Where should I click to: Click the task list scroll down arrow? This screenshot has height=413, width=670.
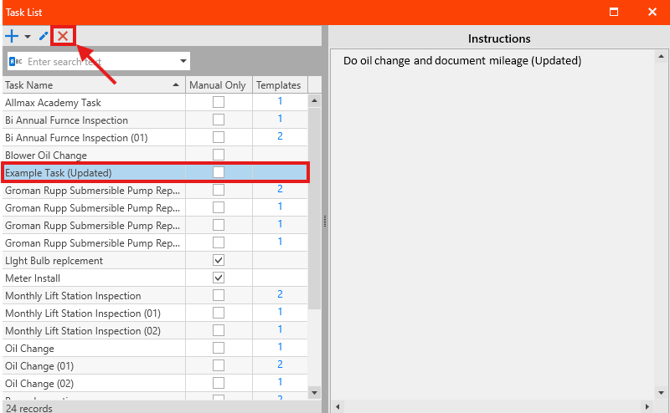tap(315, 392)
